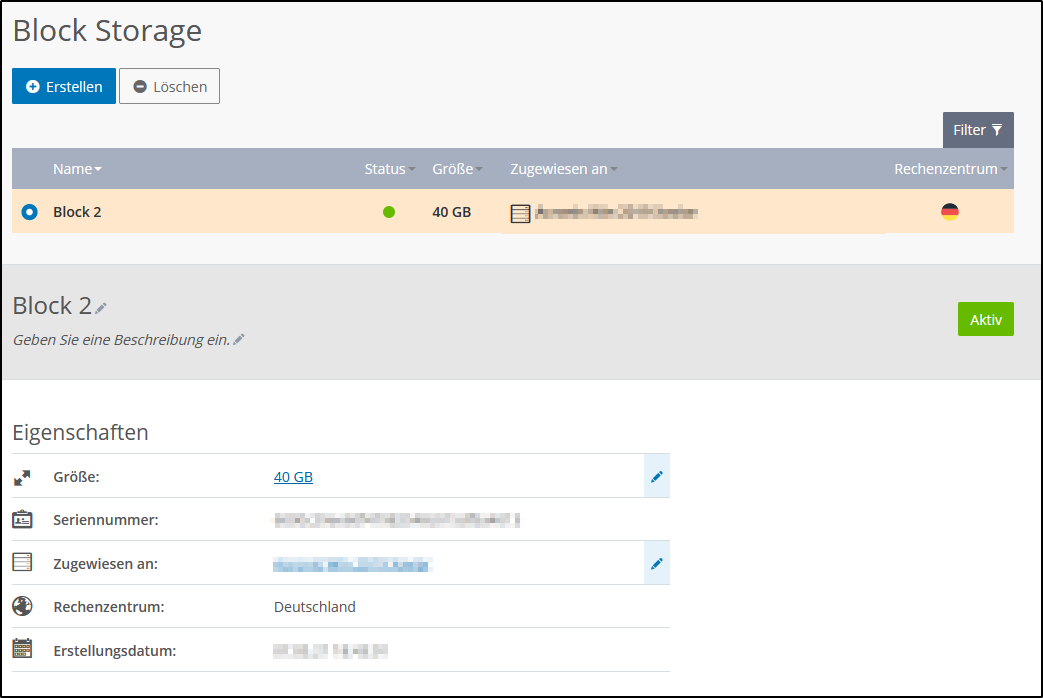The width and height of the screenshot is (1043, 698).
Task: Click the resize arrows icon beside Größe
Action: click(x=22, y=476)
